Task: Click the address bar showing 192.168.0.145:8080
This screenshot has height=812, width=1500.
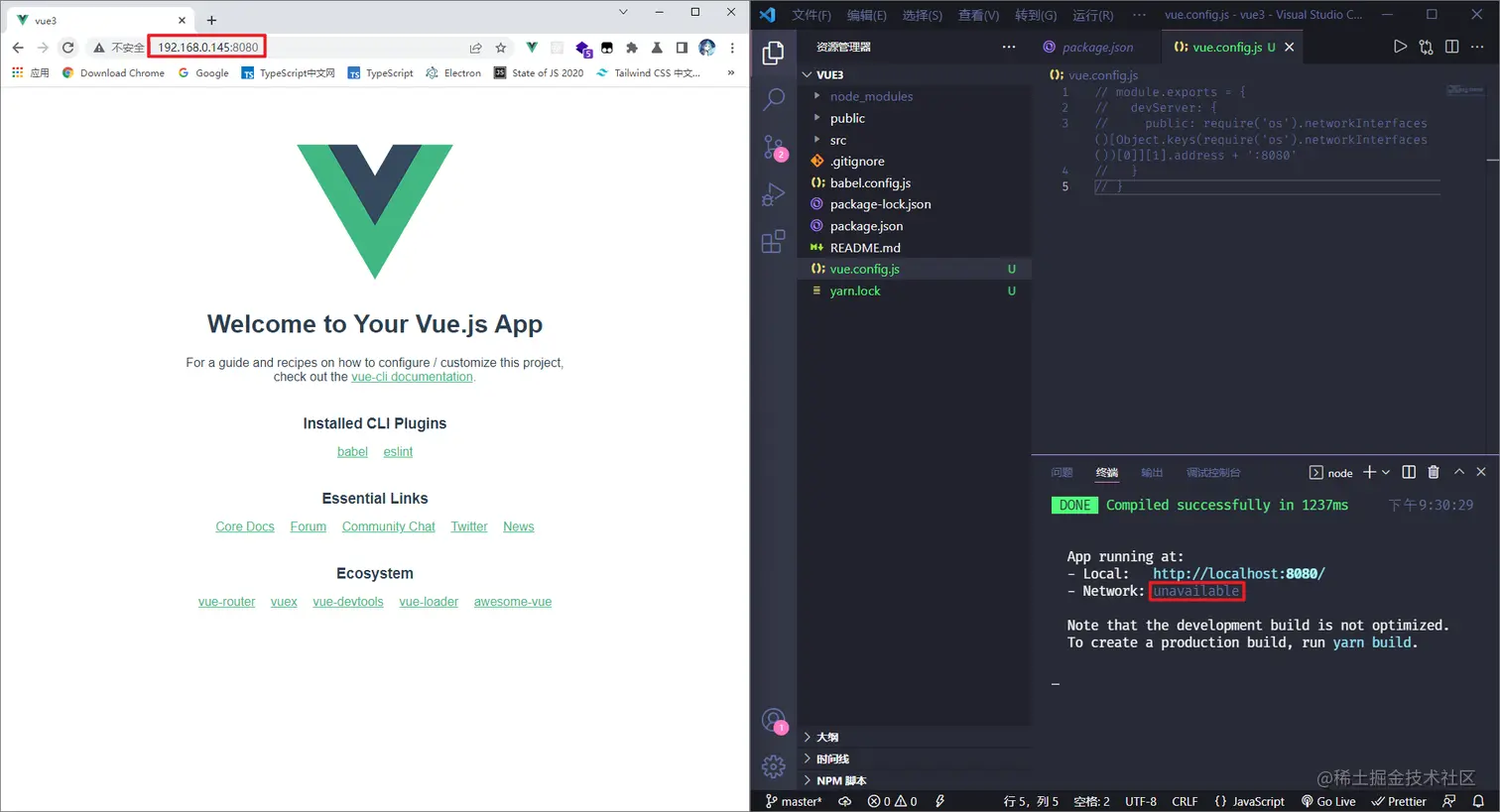Action: tap(206, 47)
